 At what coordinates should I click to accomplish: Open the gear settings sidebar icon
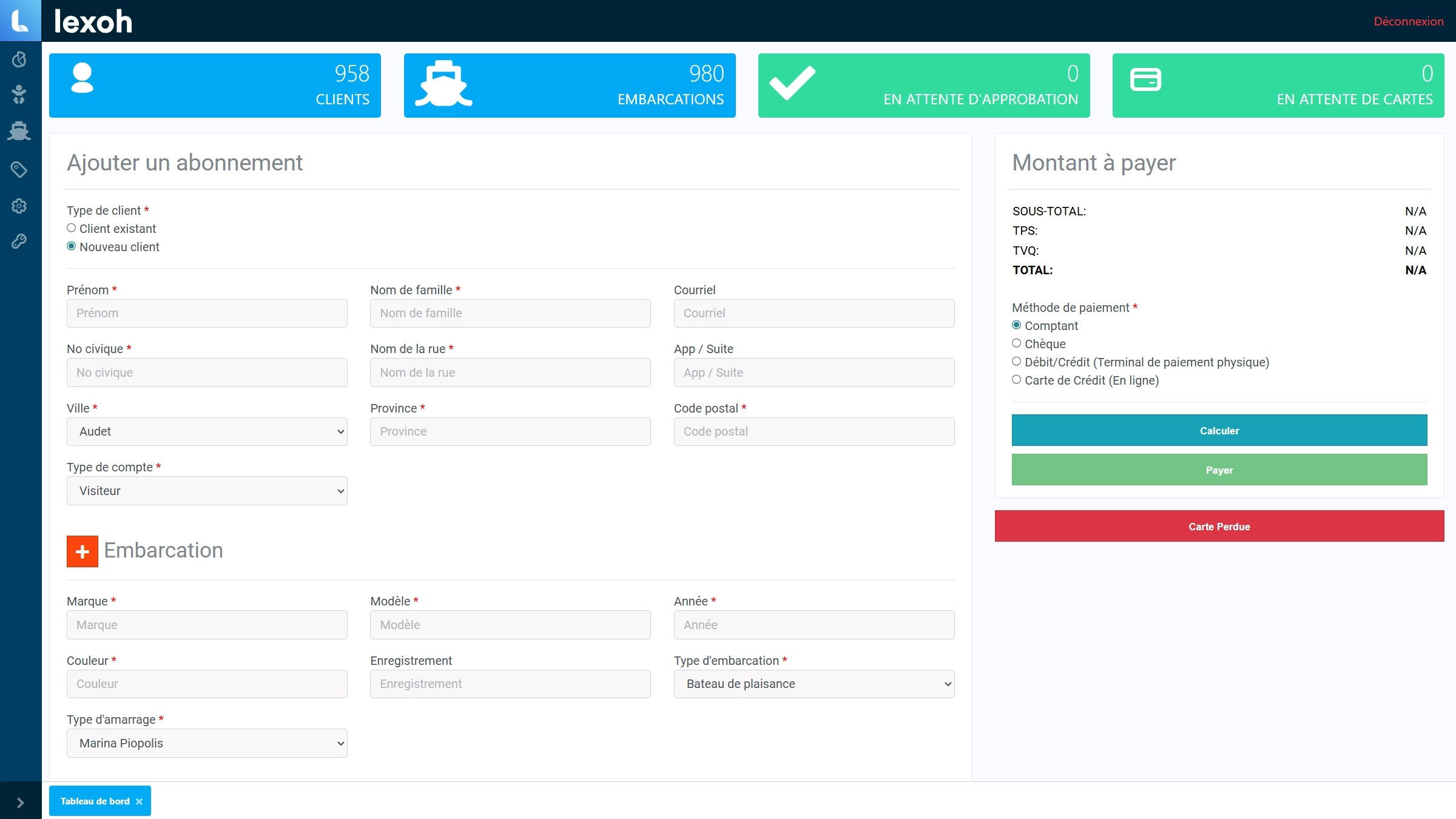[x=19, y=206]
